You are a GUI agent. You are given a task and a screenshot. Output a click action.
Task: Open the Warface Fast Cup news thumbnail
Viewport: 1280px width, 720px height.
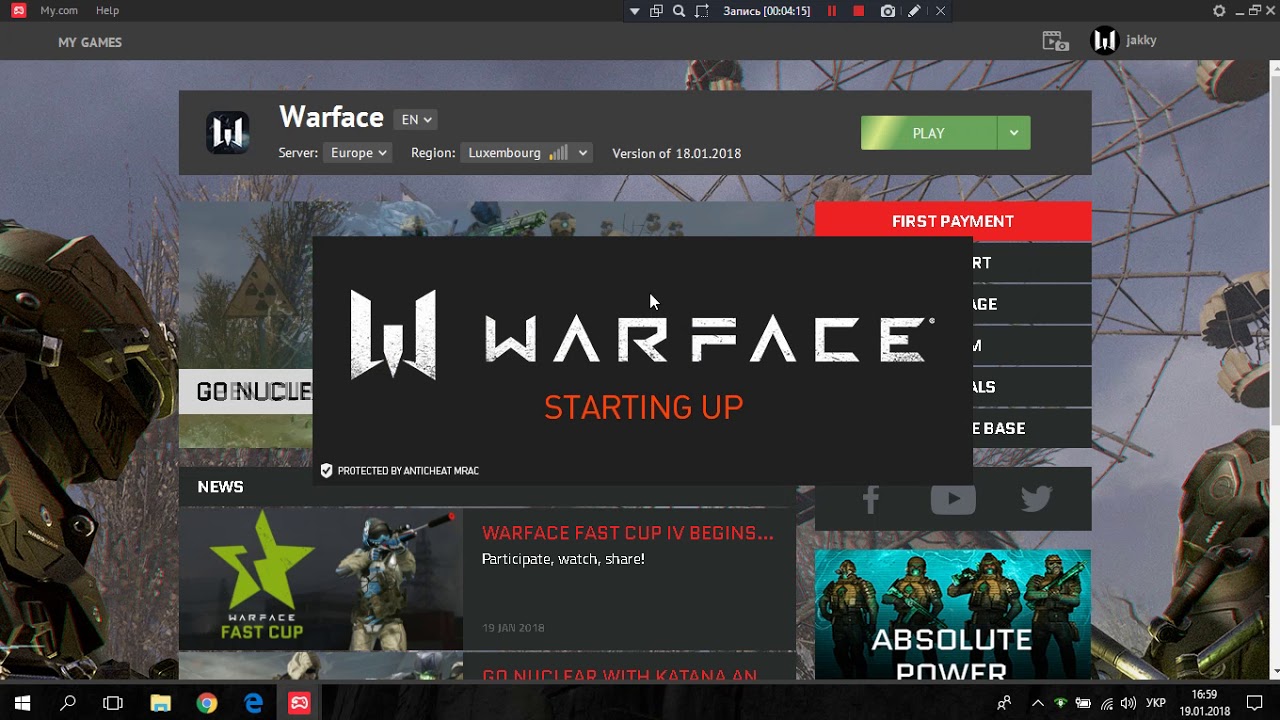click(x=321, y=579)
